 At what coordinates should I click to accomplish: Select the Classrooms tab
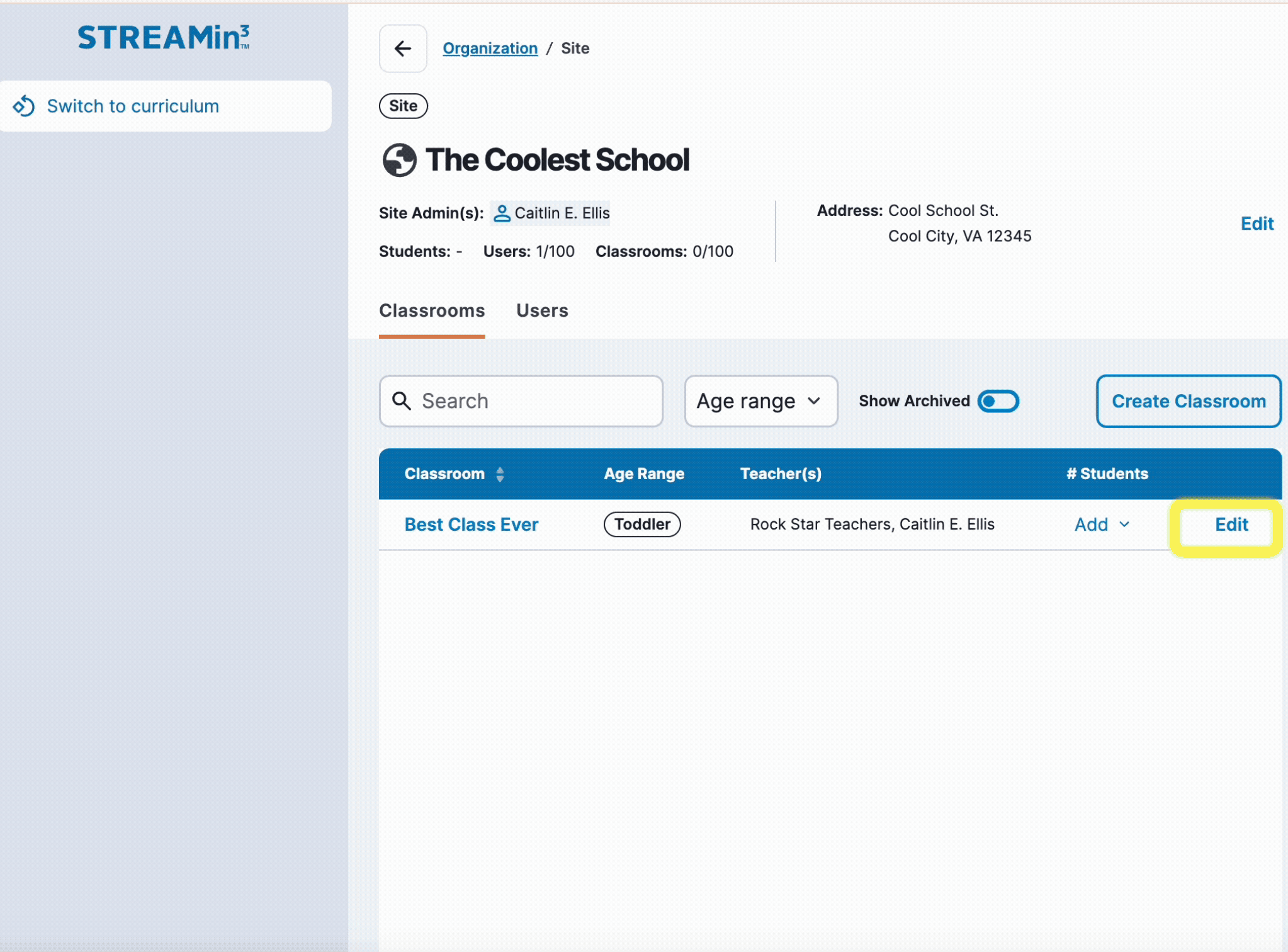(432, 310)
